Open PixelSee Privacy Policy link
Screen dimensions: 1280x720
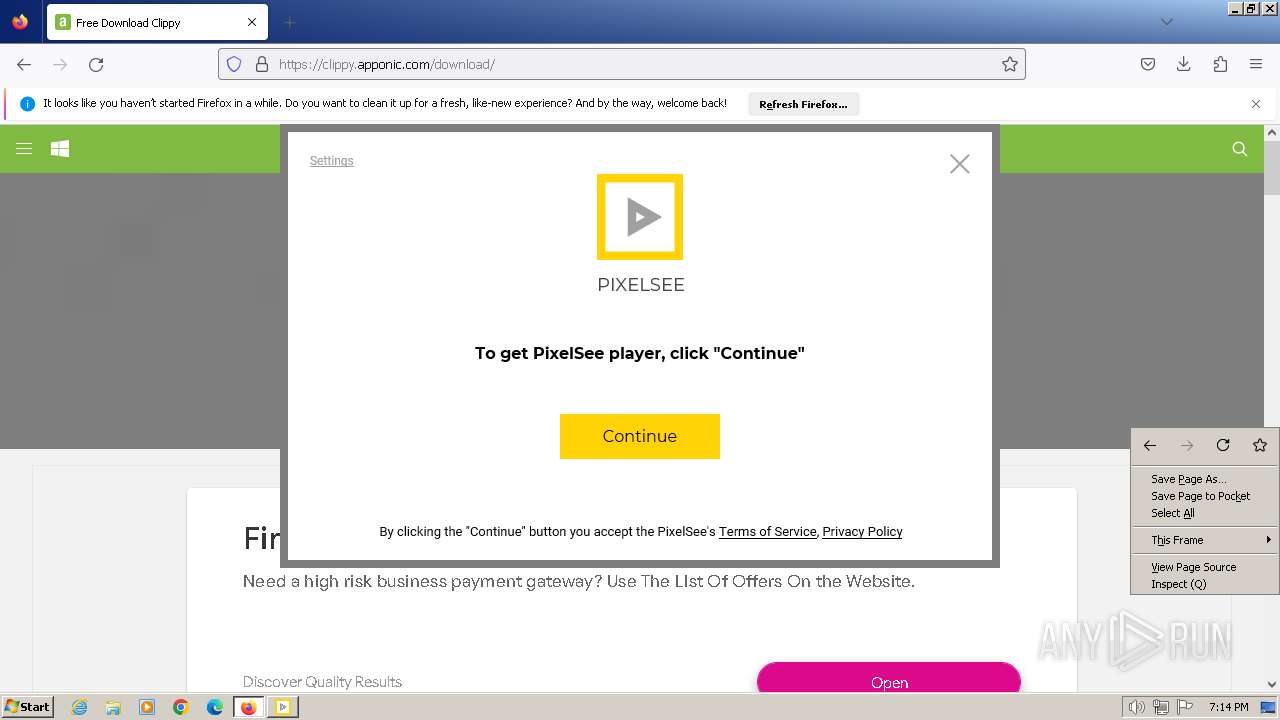pos(862,532)
